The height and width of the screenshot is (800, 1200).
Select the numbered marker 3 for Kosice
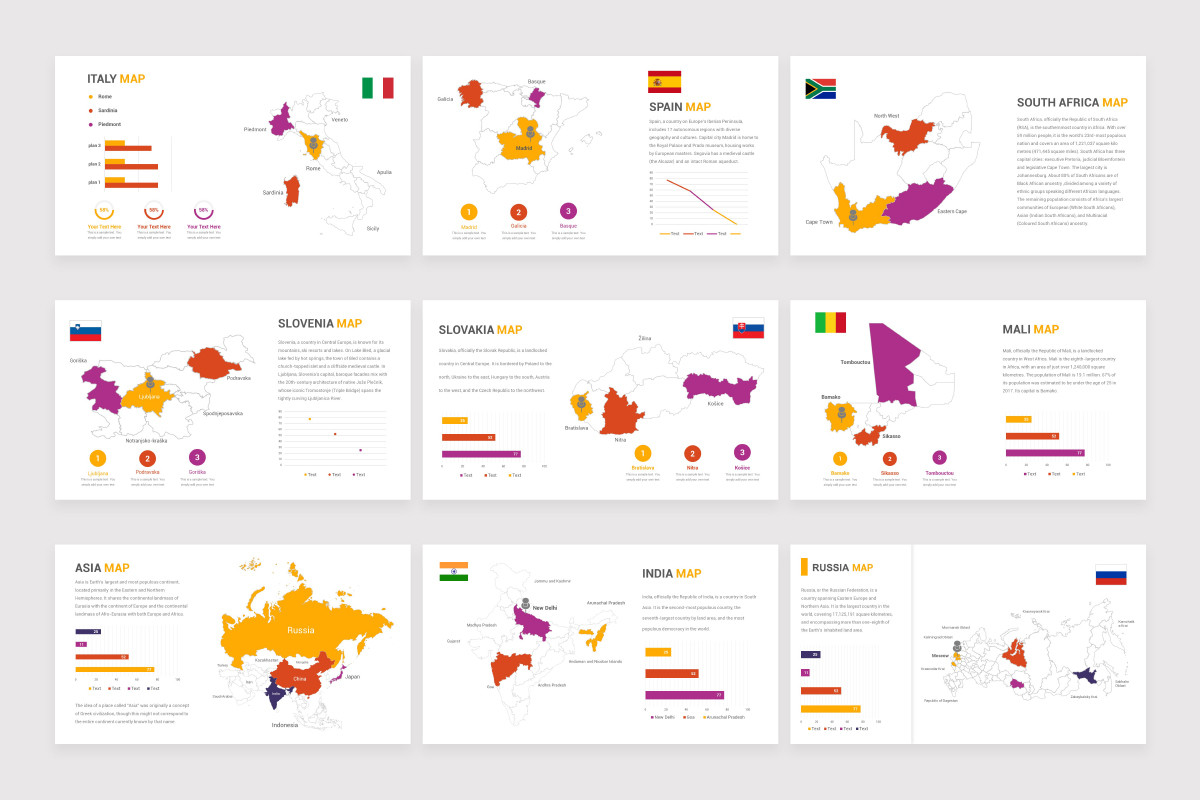click(742, 451)
